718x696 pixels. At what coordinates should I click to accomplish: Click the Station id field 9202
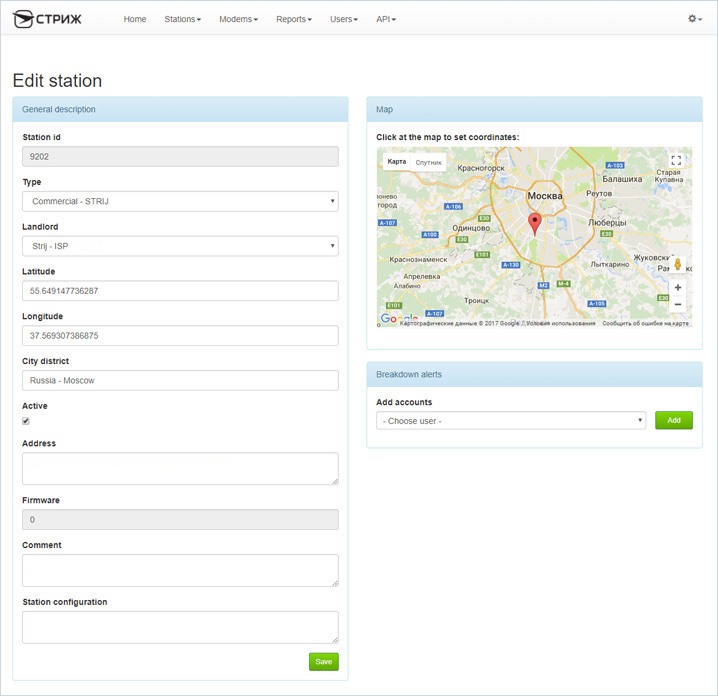coord(180,157)
